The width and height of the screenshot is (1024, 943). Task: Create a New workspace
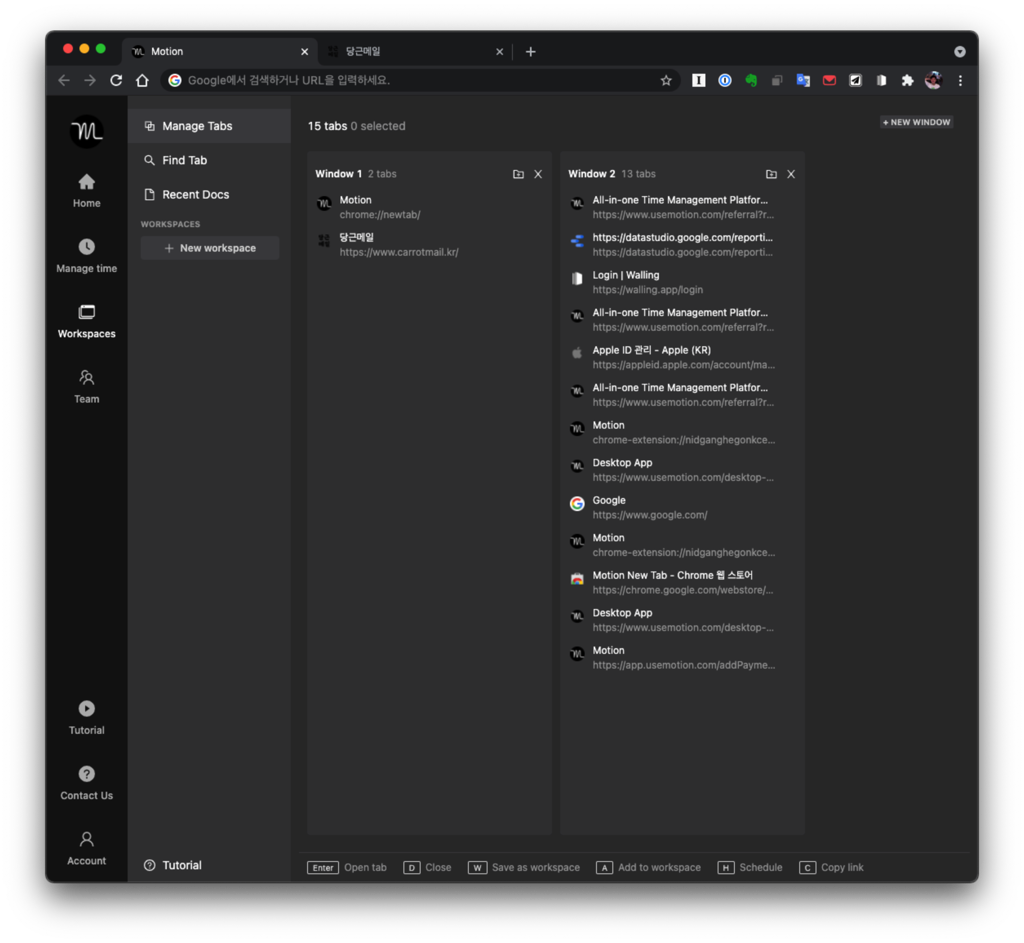coord(210,248)
